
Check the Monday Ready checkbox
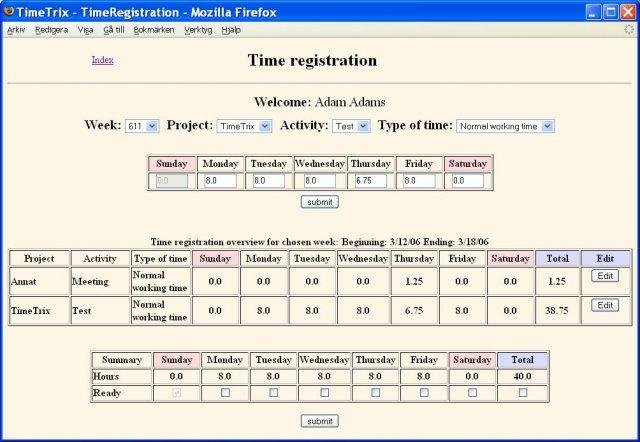[225, 393]
